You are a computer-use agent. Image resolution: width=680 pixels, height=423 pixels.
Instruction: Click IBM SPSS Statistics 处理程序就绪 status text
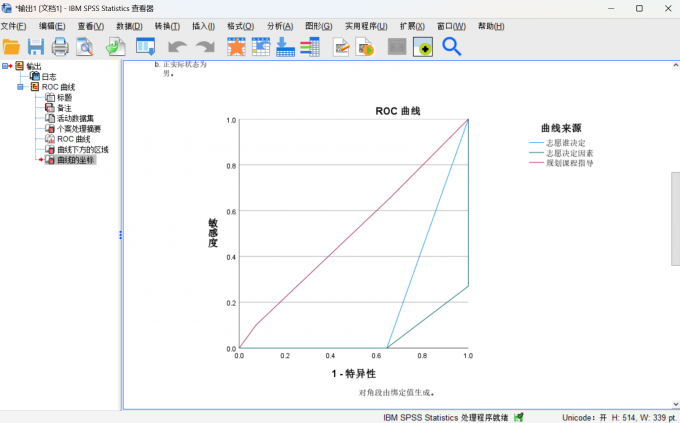click(x=445, y=417)
